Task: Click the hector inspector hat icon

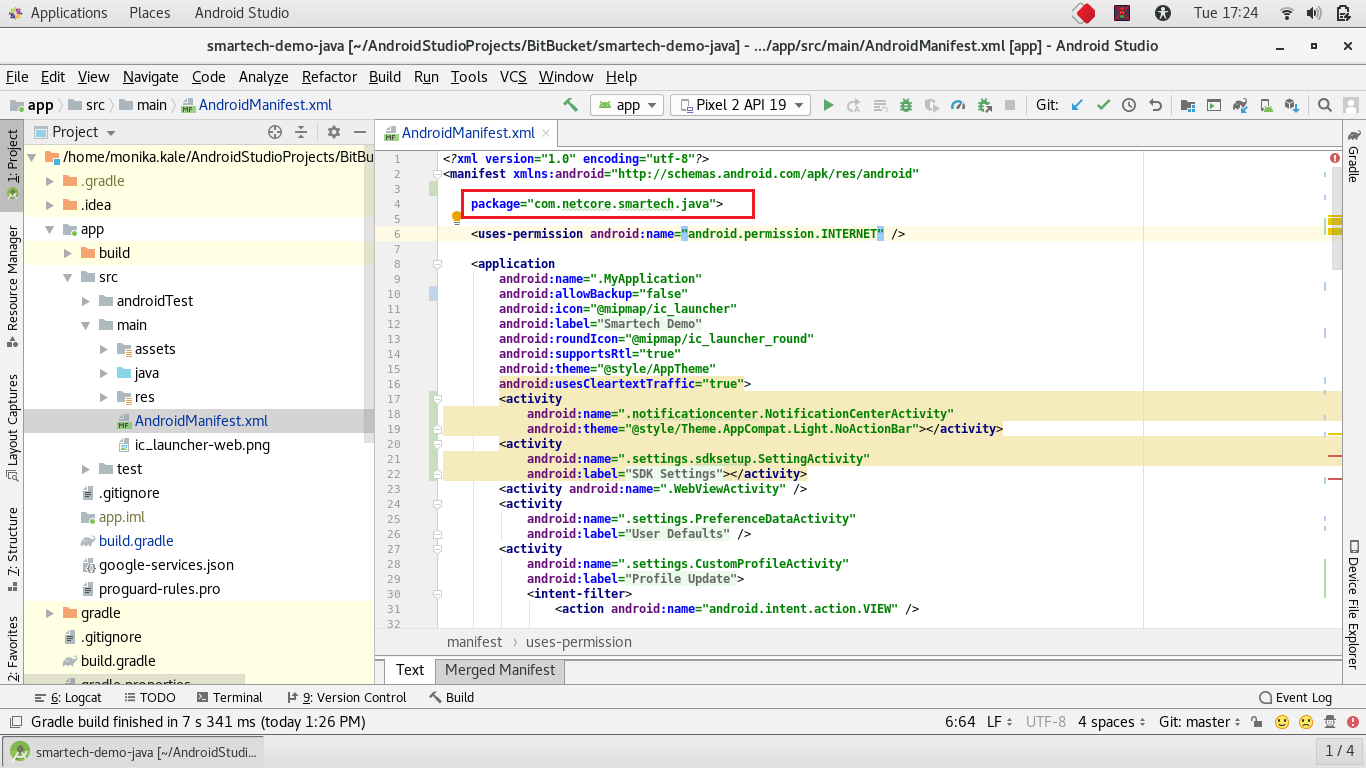Action: click(x=1331, y=722)
